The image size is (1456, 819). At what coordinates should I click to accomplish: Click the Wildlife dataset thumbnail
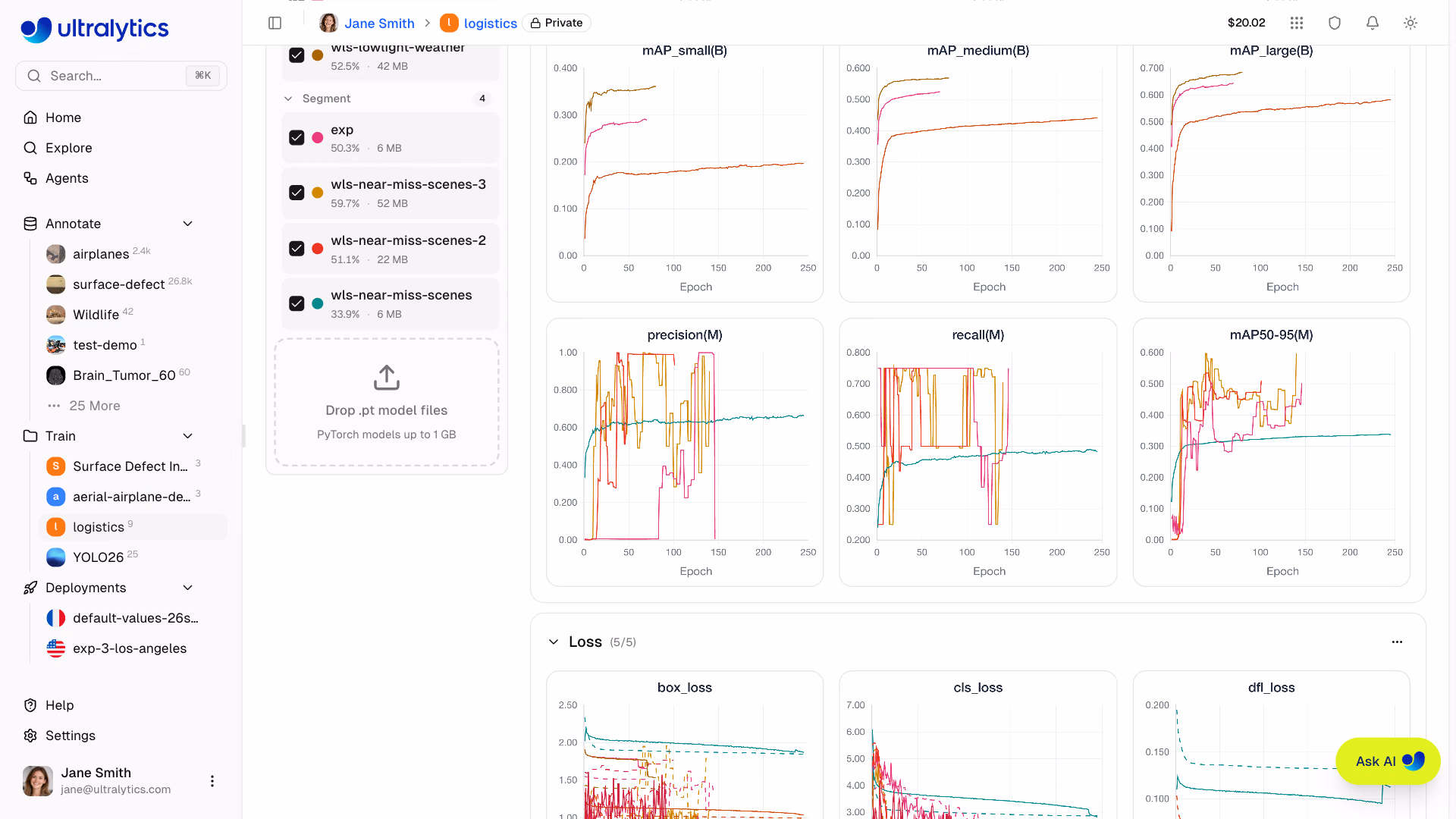point(56,315)
